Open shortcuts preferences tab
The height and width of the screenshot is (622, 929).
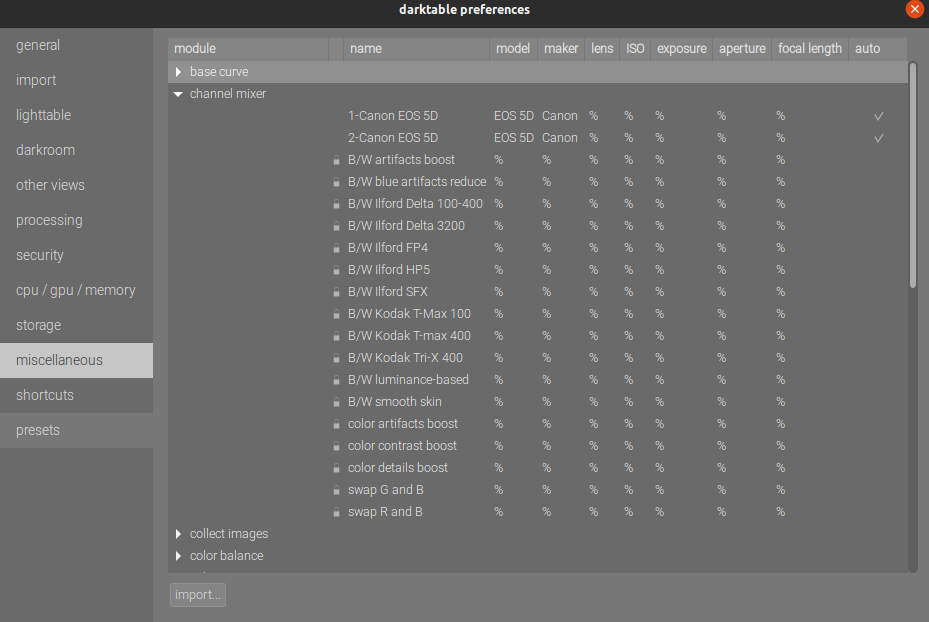[76, 395]
